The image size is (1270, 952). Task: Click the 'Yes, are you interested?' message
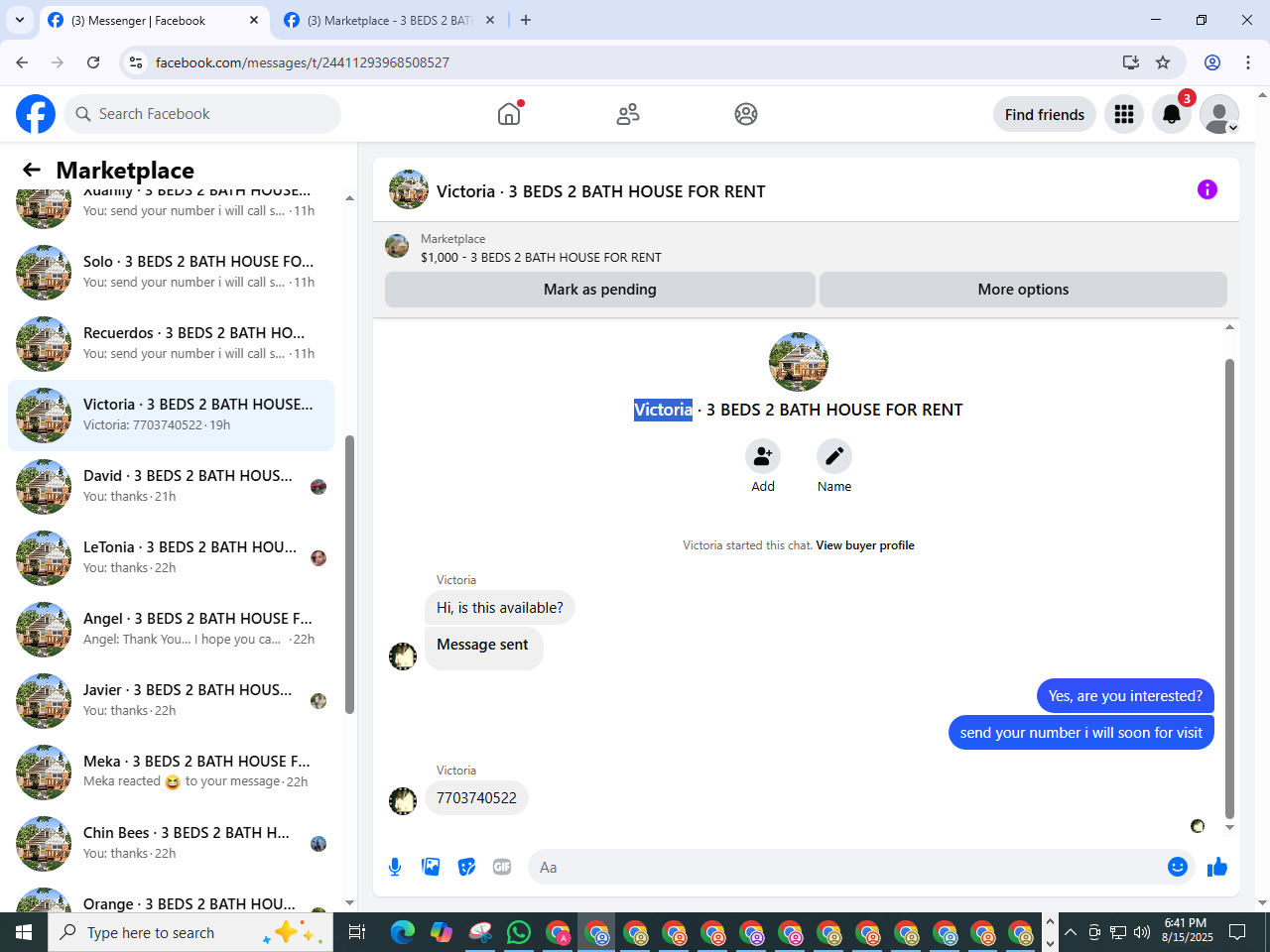click(x=1125, y=696)
